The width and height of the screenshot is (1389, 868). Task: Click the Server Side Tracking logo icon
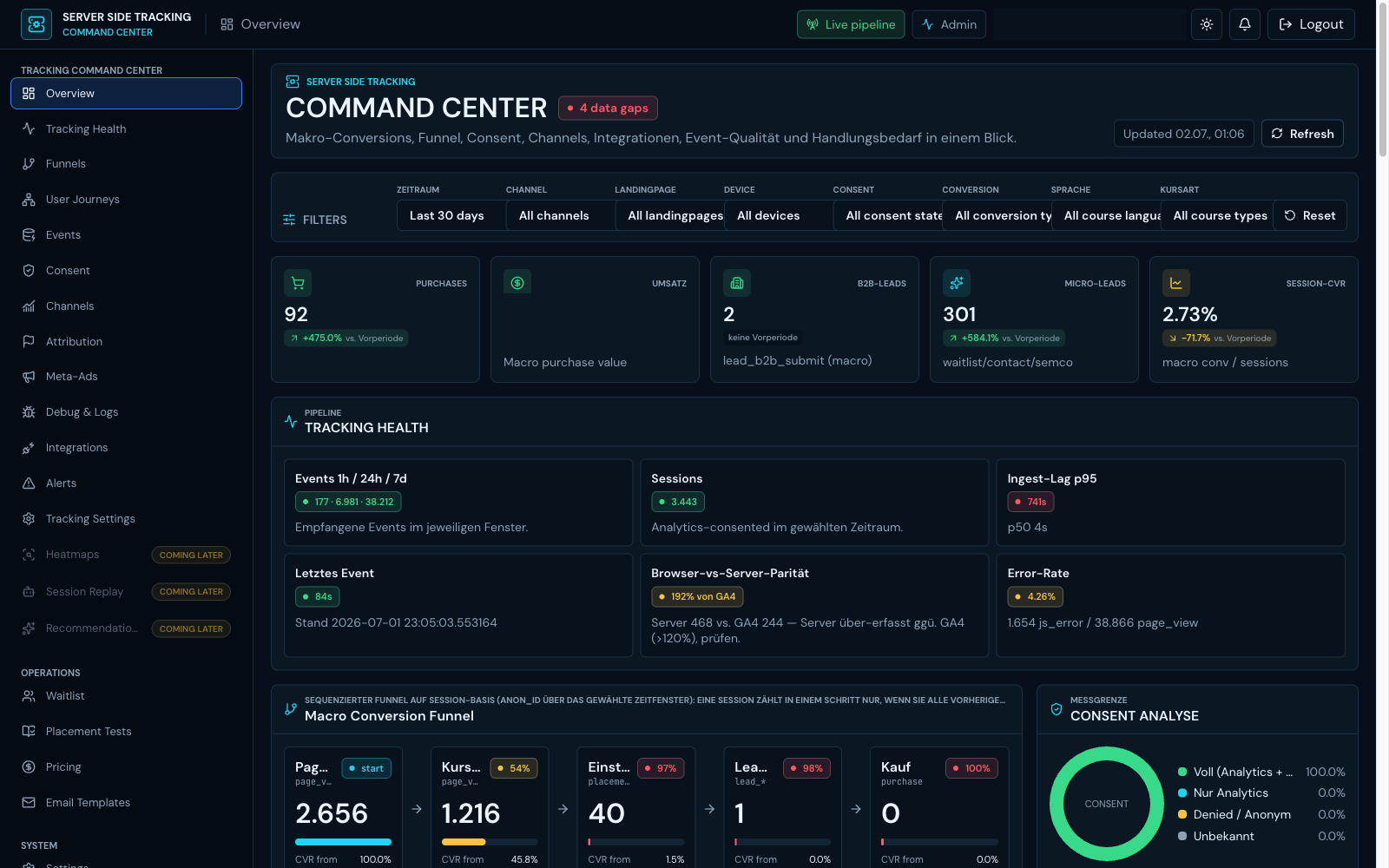(x=36, y=24)
